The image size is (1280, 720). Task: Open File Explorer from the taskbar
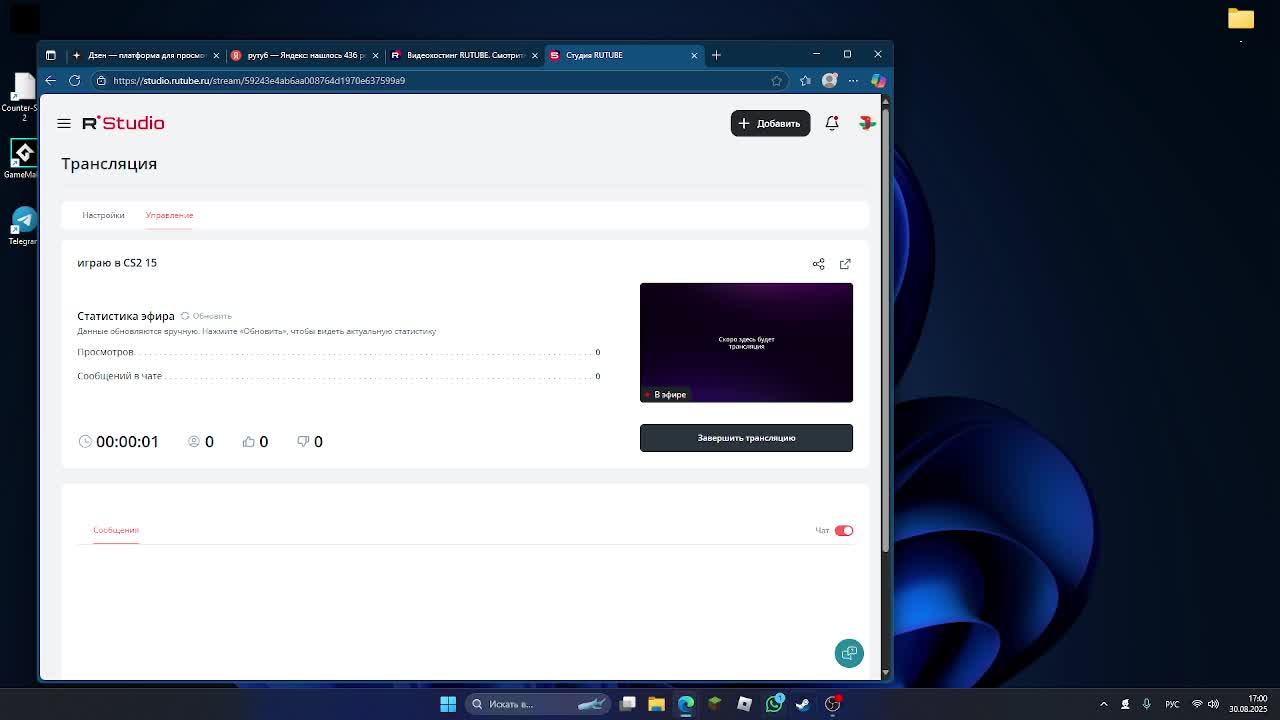656,704
